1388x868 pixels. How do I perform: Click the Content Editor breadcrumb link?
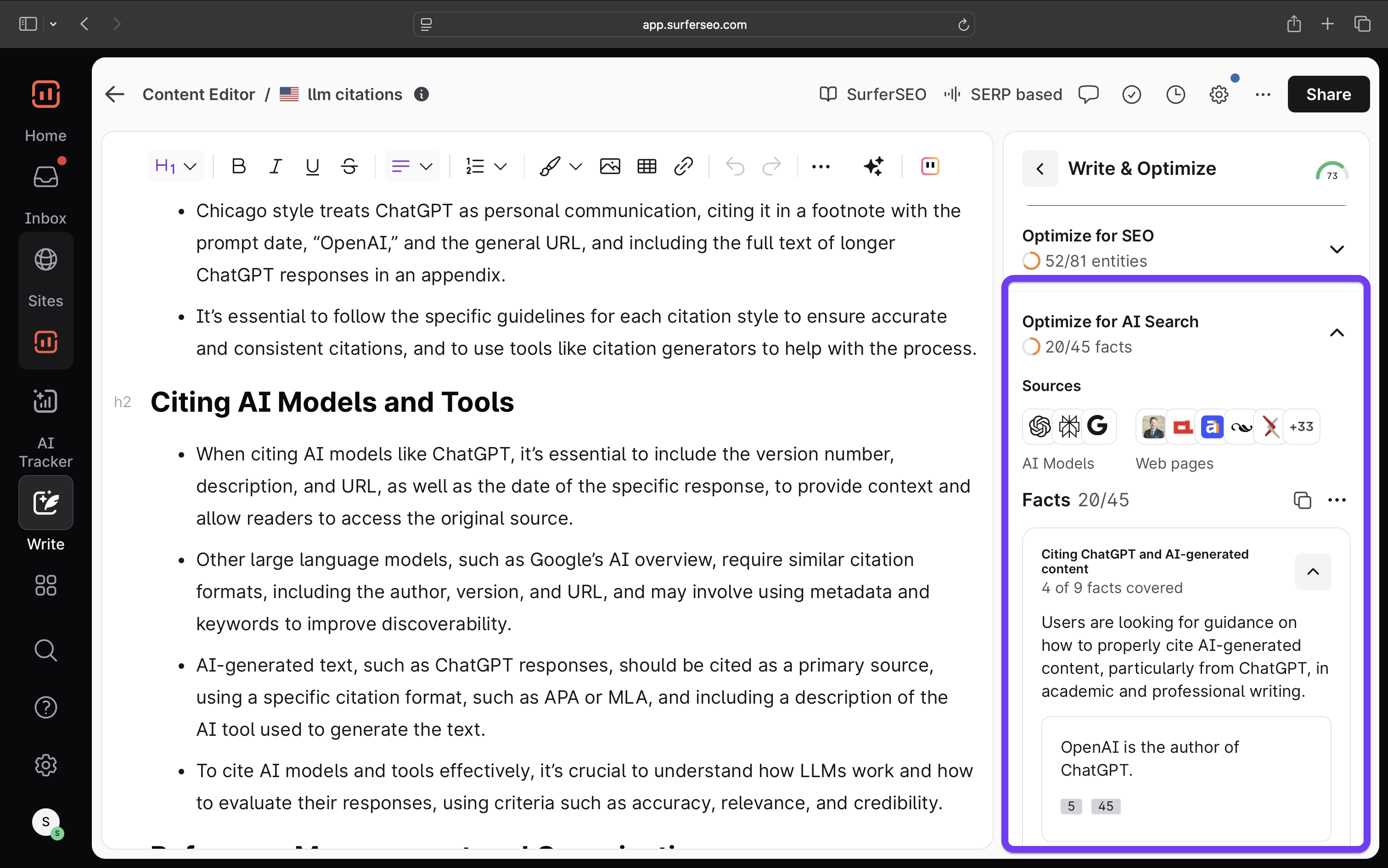click(199, 95)
